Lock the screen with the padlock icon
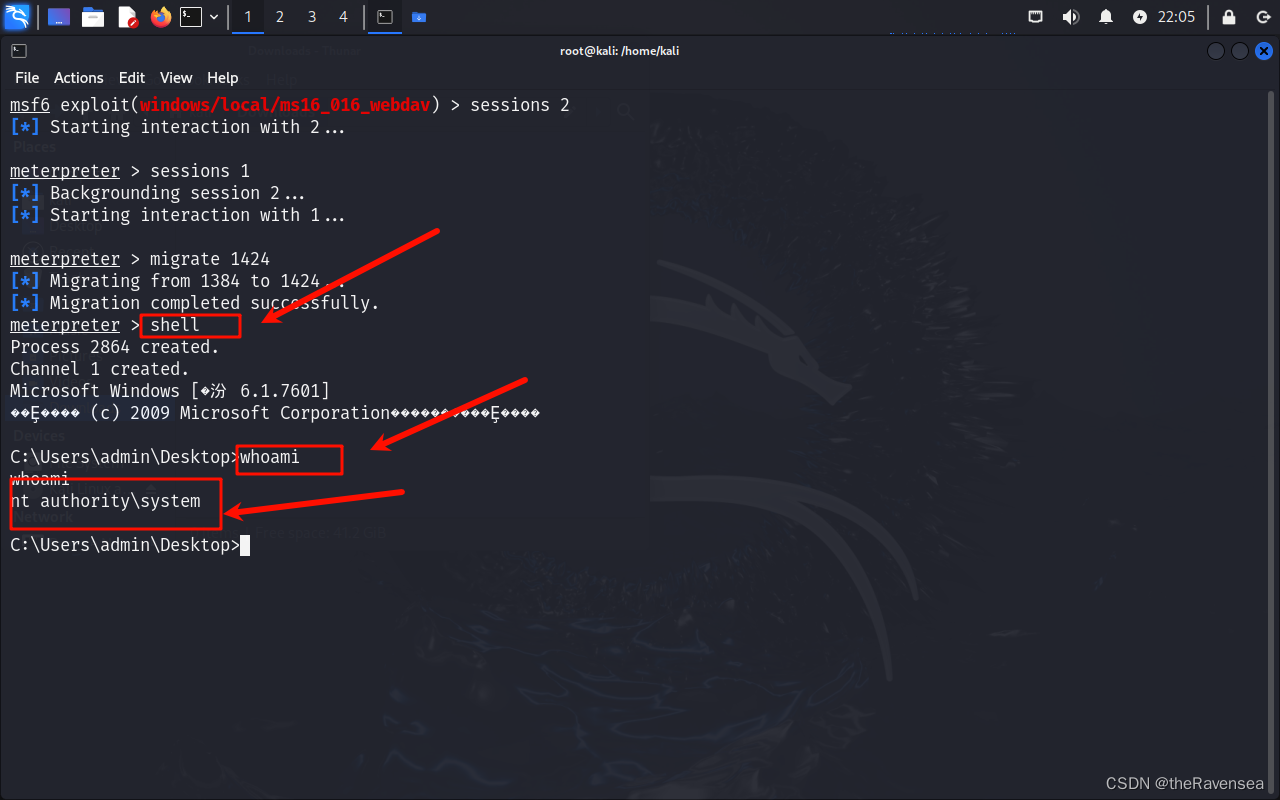 pyautogui.click(x=1229, y=17)
